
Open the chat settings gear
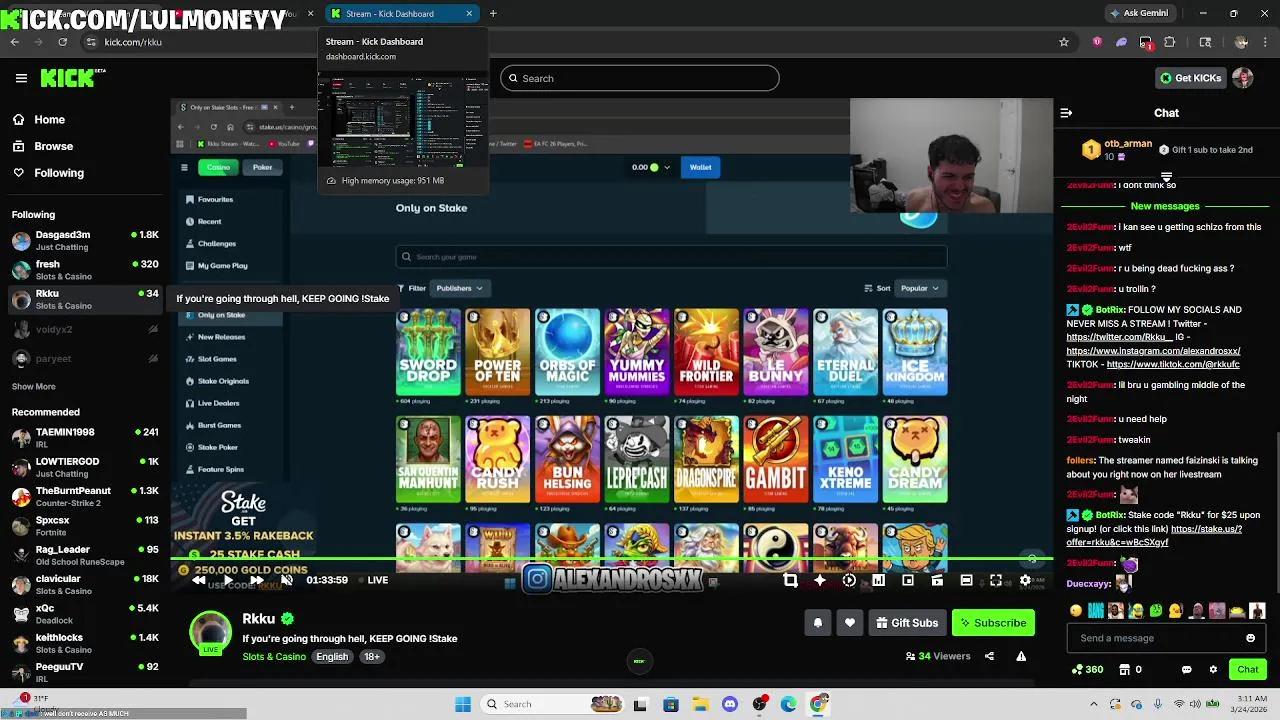coord(1213,669)
